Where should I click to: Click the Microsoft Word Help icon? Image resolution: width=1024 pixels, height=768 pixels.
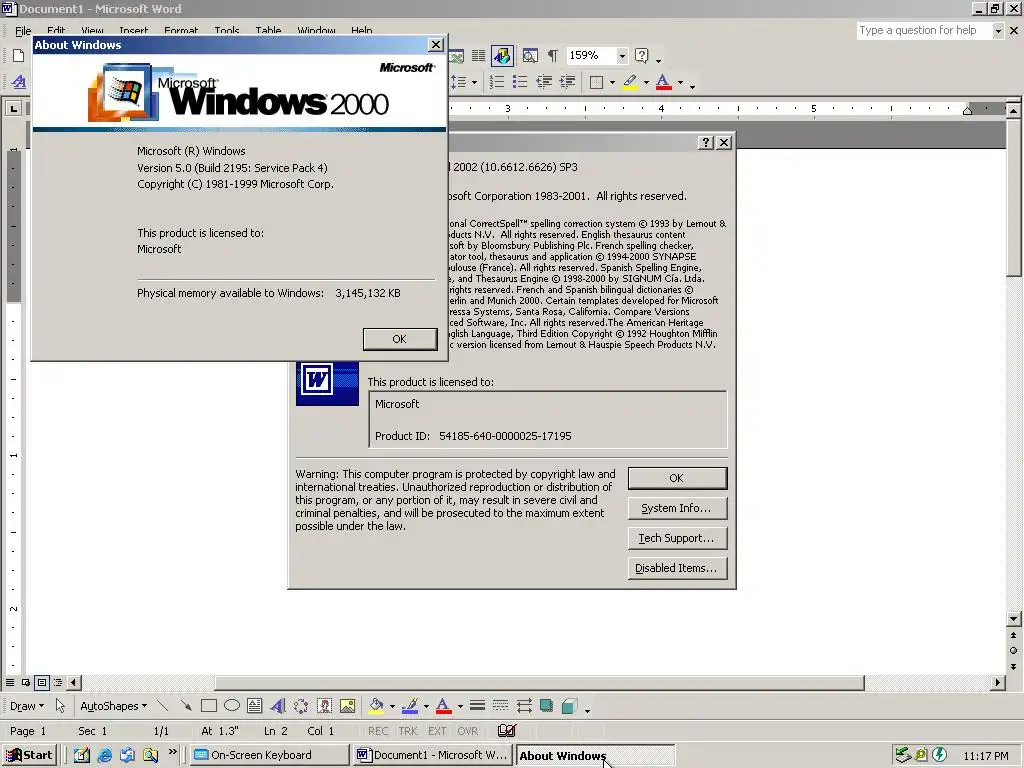tap(642, 56)
